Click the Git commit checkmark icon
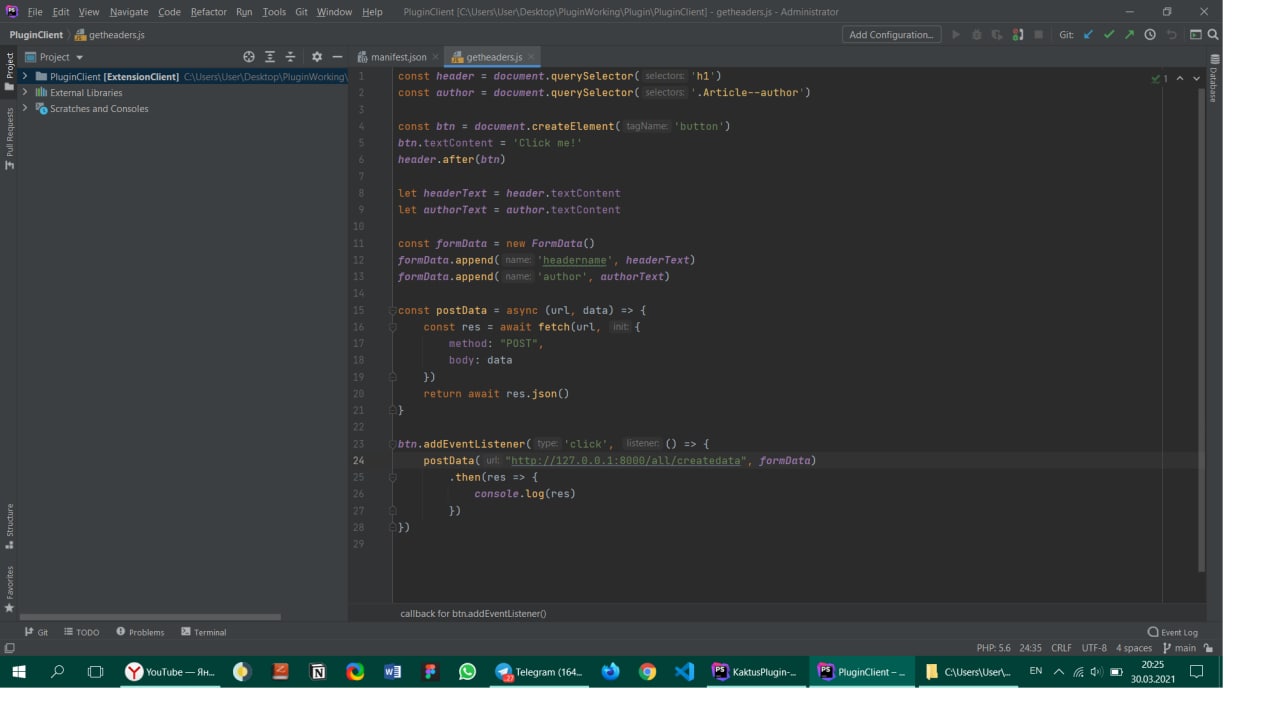The height and width of the screenshot is (708, 1280). click(x=1109, y=35)
